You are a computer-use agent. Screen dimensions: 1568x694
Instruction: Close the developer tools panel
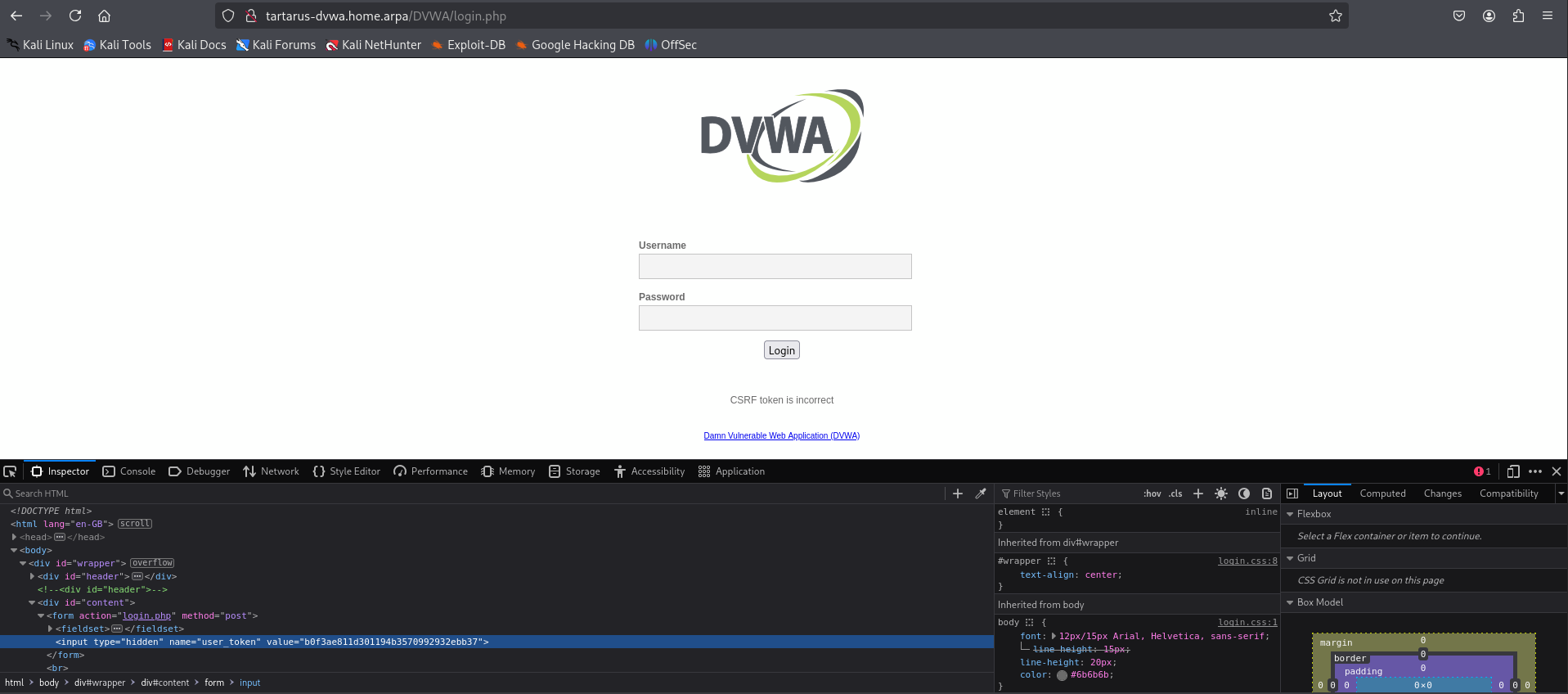click(x=1557, y=471)
